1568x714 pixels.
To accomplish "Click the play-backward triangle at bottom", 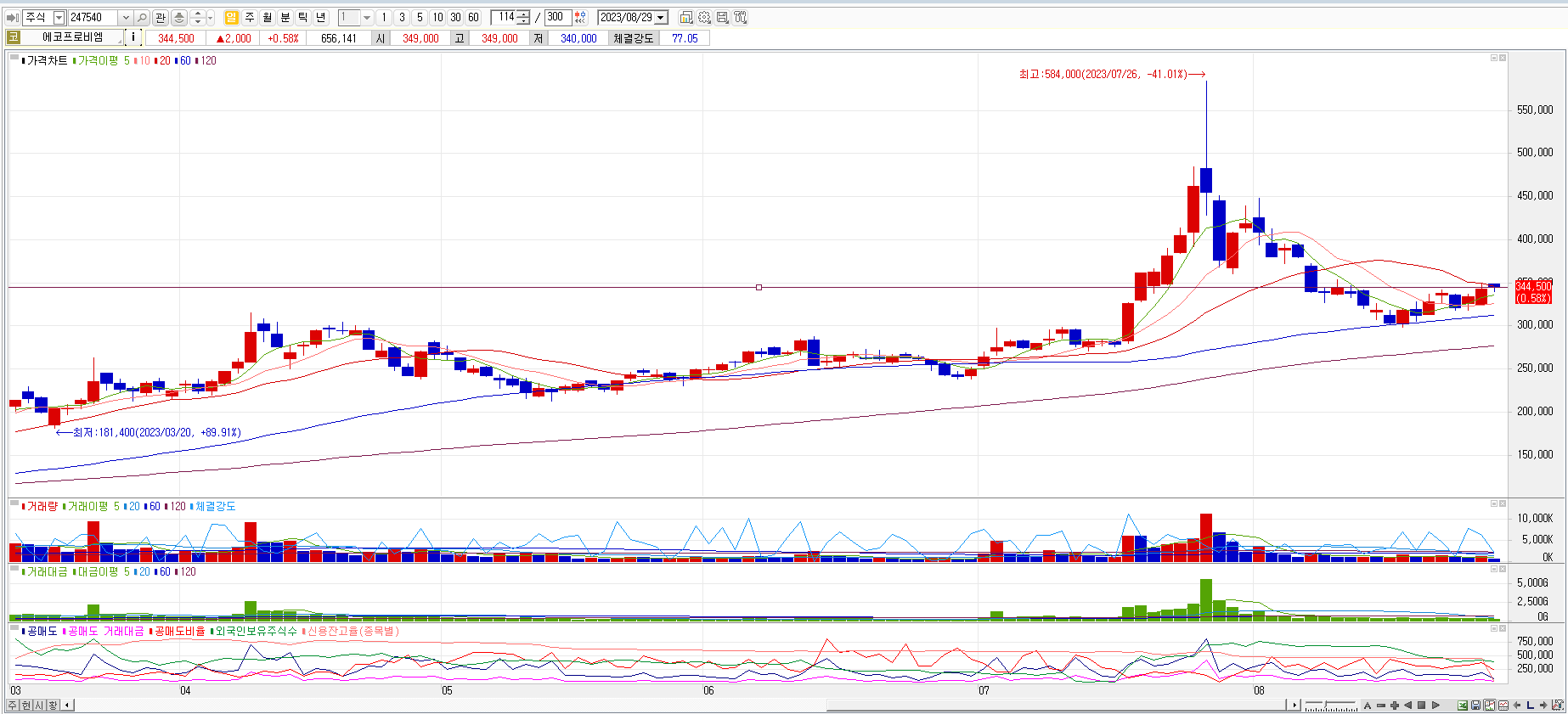I will 1408,705.
